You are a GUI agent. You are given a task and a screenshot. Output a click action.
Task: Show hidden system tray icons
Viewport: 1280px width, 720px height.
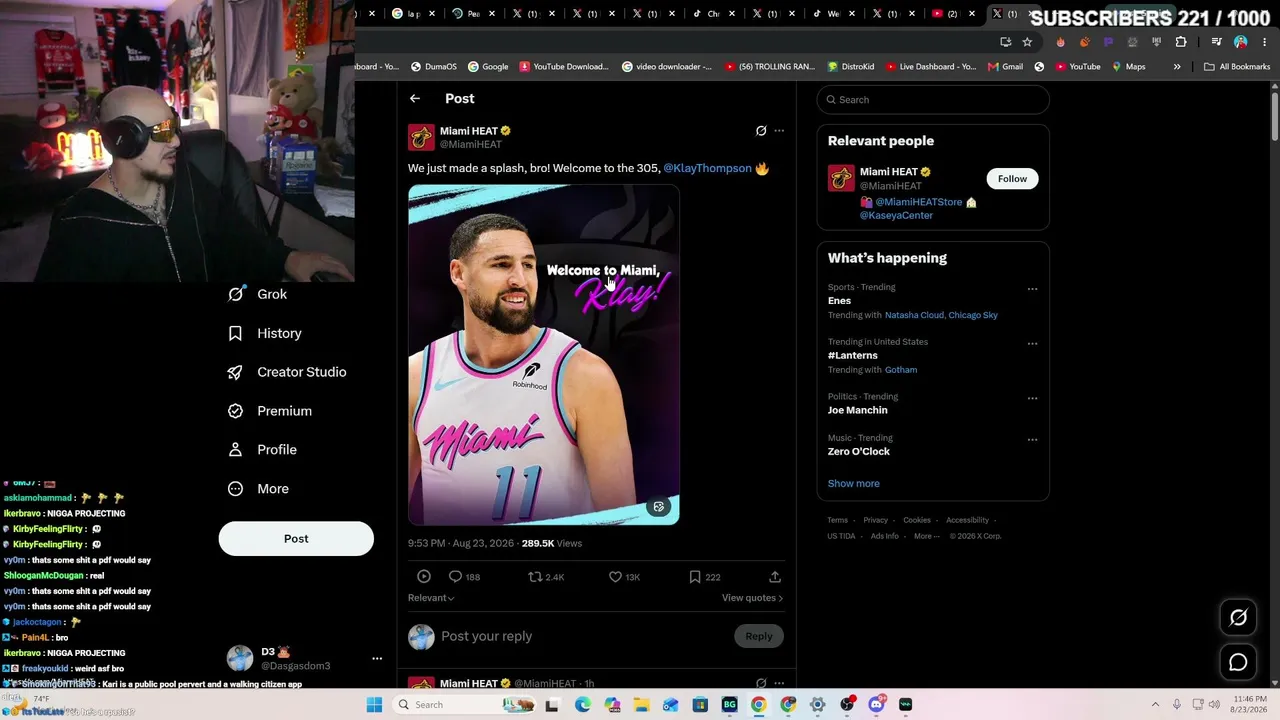point(1155,705)
